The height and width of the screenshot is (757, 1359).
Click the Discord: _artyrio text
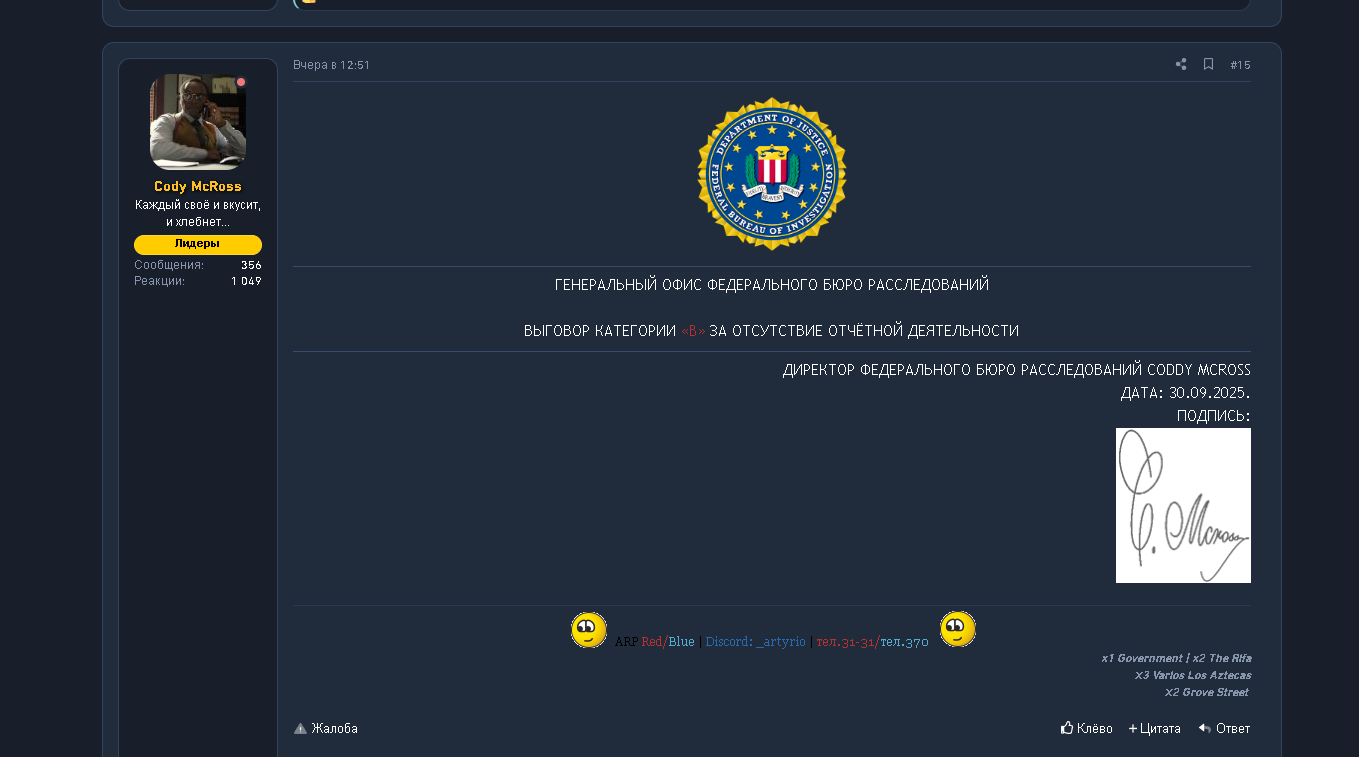click(755, 642)
